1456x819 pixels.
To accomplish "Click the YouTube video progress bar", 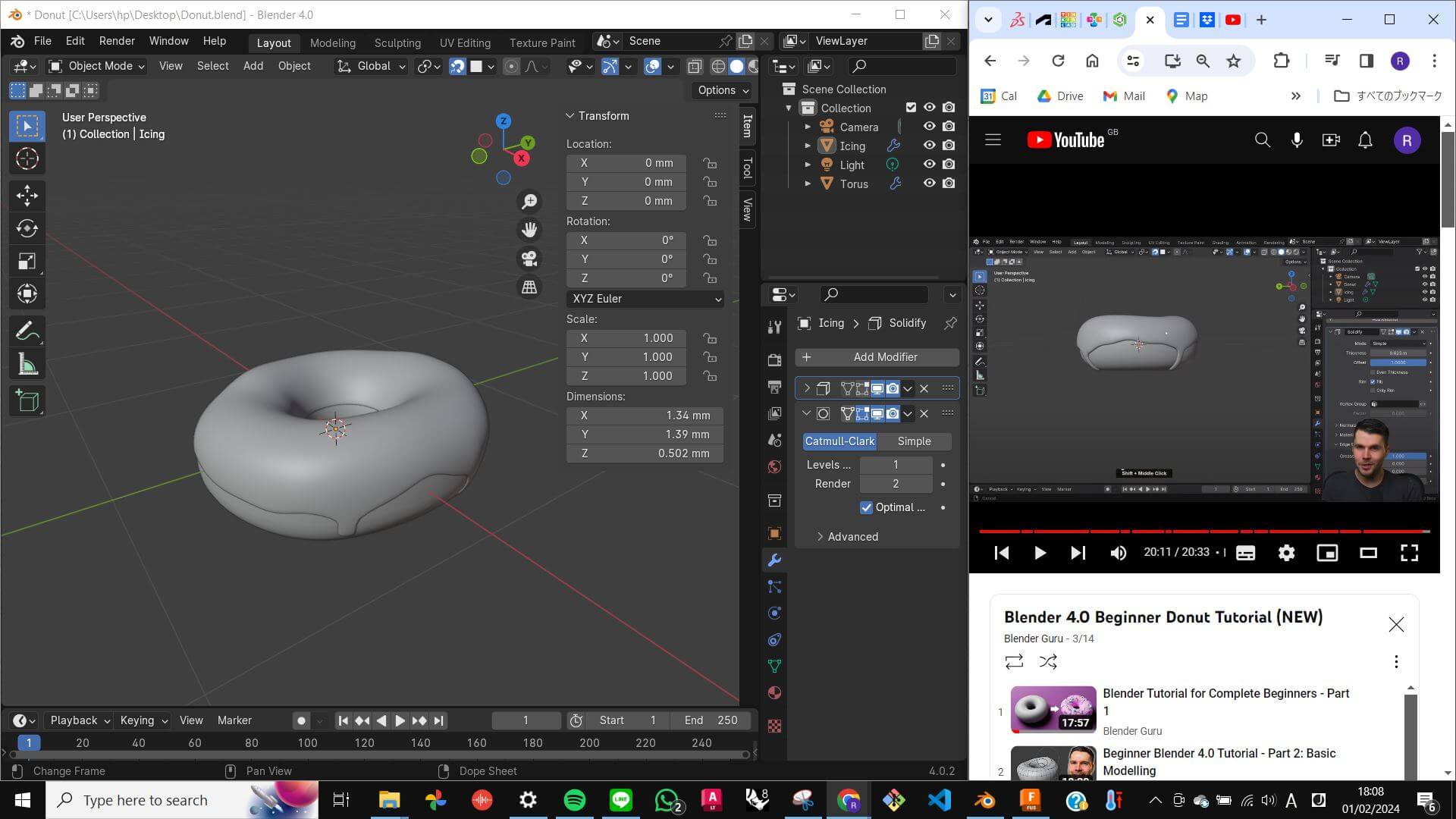I will [x=1204, y=531].
